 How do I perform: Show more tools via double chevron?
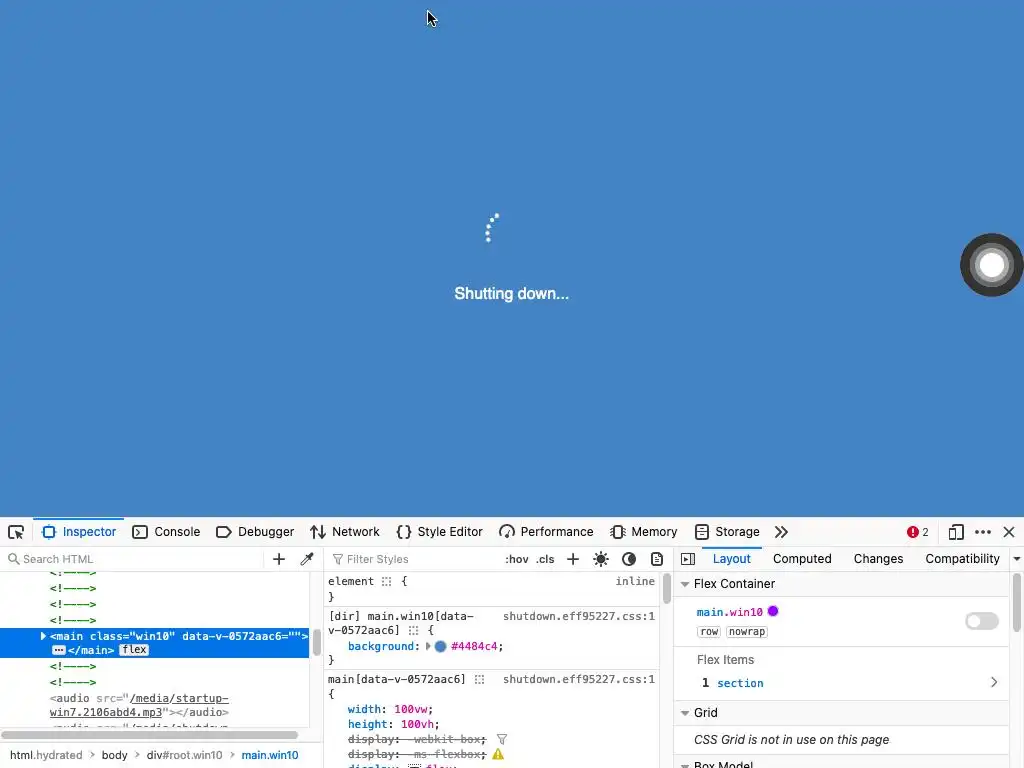[781, 532]
